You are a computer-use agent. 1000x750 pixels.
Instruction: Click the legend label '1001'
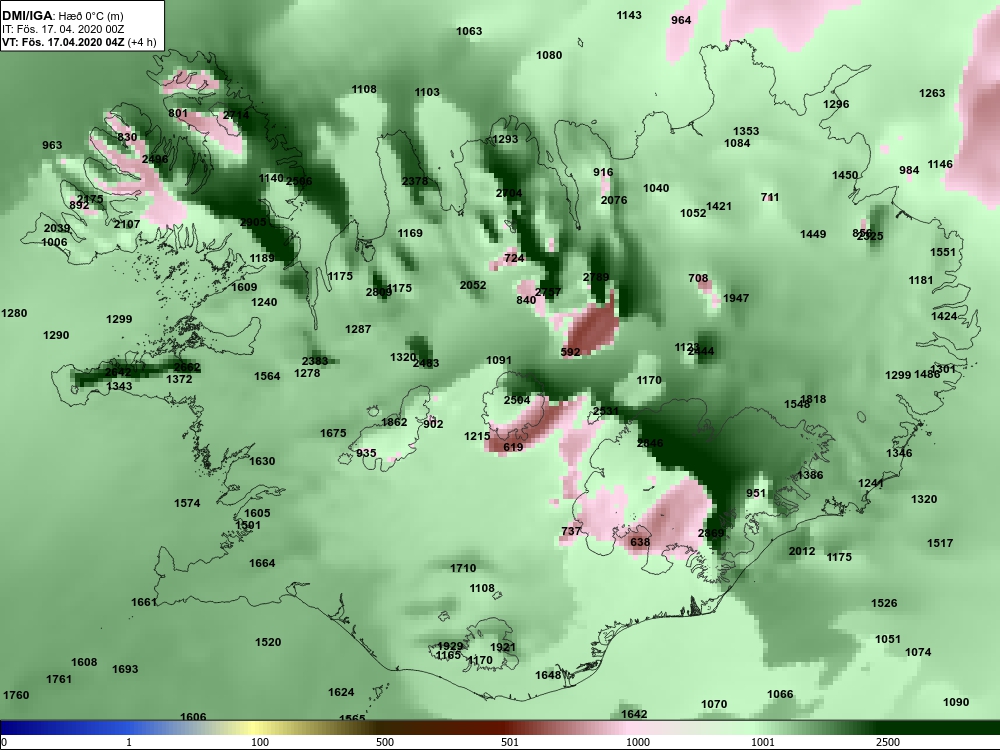763,742
